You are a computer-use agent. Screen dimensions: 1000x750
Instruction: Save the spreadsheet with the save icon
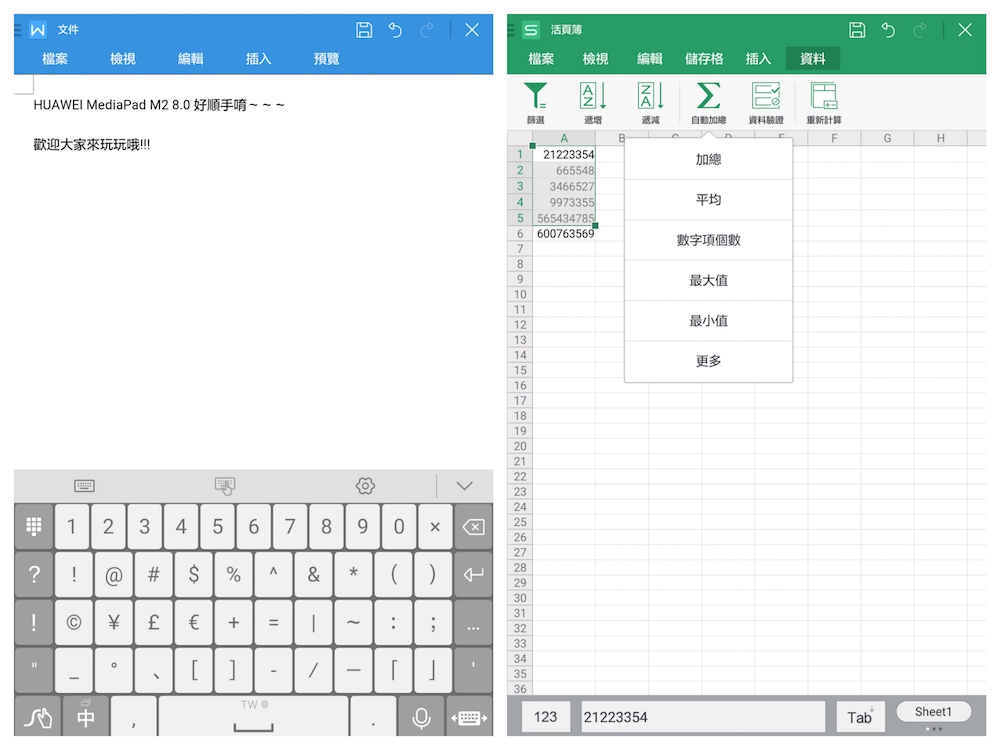[857, 30]
